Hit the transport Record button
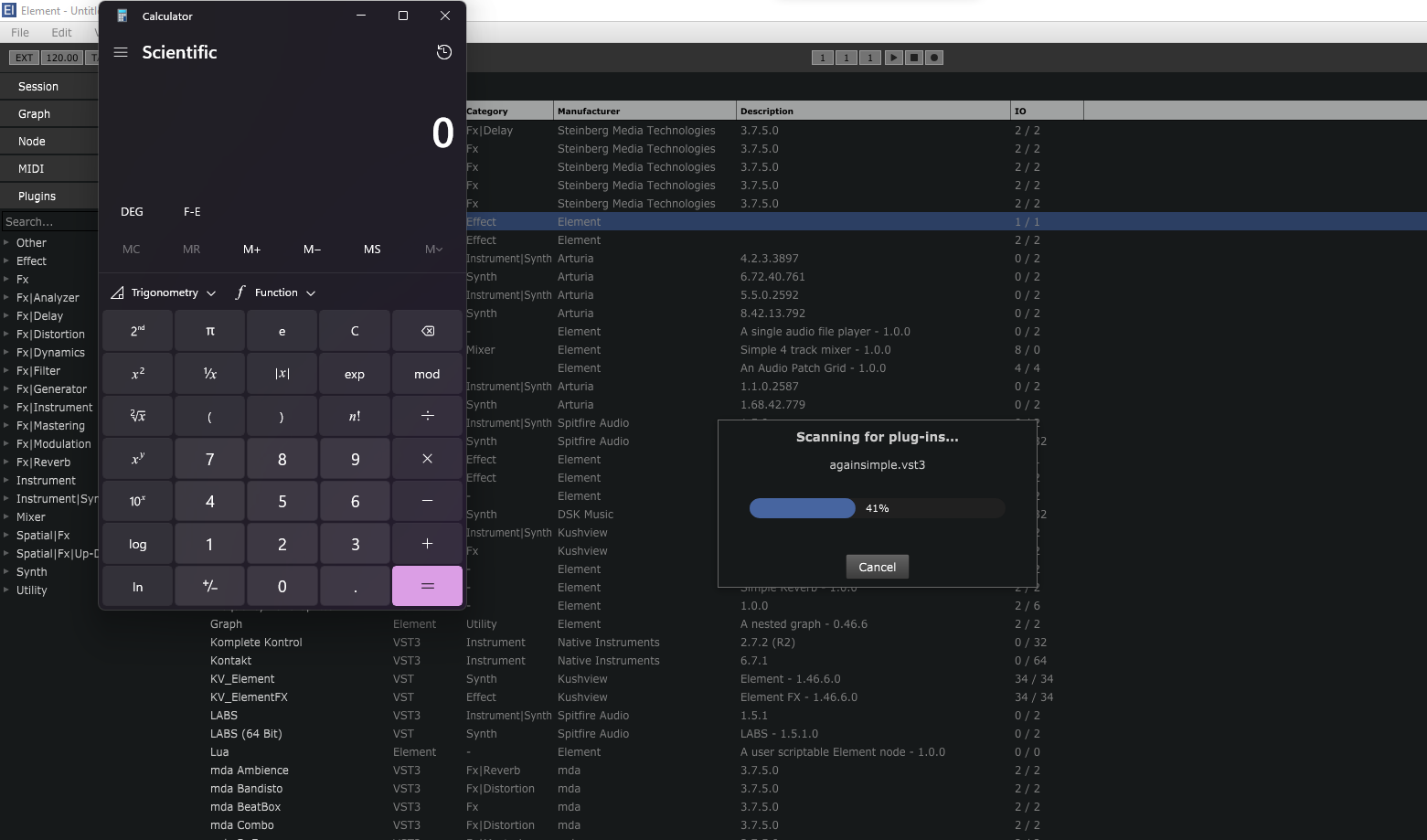Viewport: 1427px width, 840px height. pyautogui.click(x=933, y=58)
